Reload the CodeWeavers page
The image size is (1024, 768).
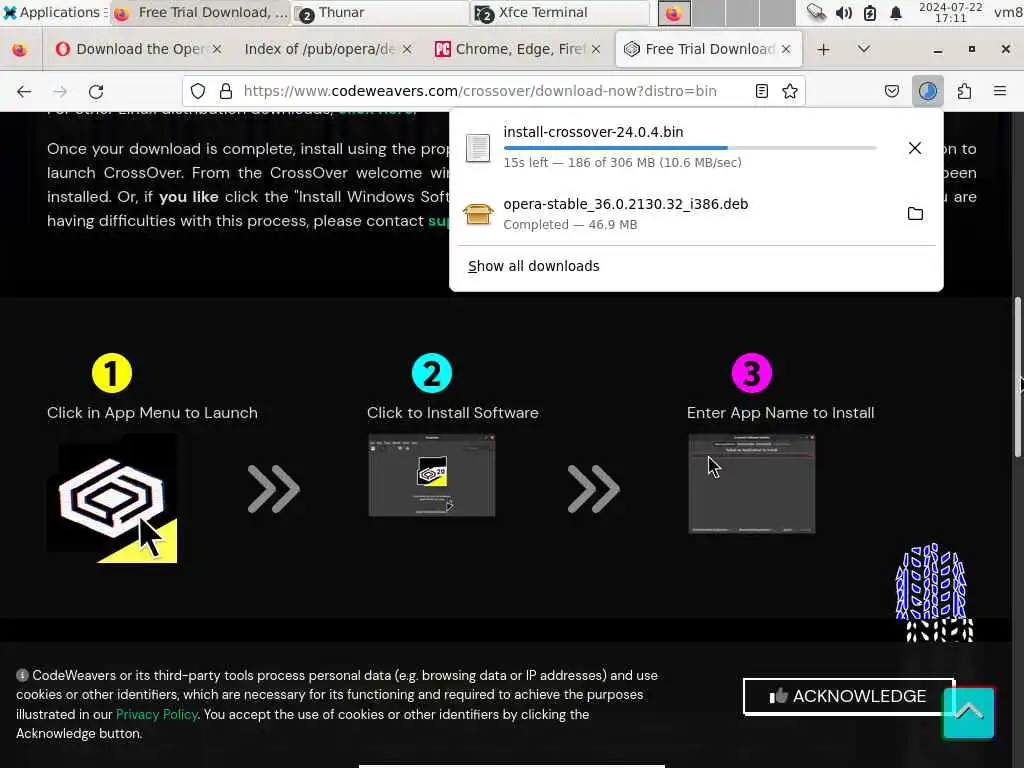pos(96,91)
